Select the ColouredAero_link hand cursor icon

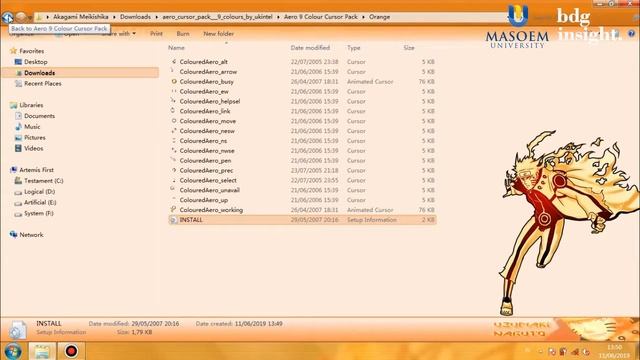pyautogui.click(x=173, y=111)
